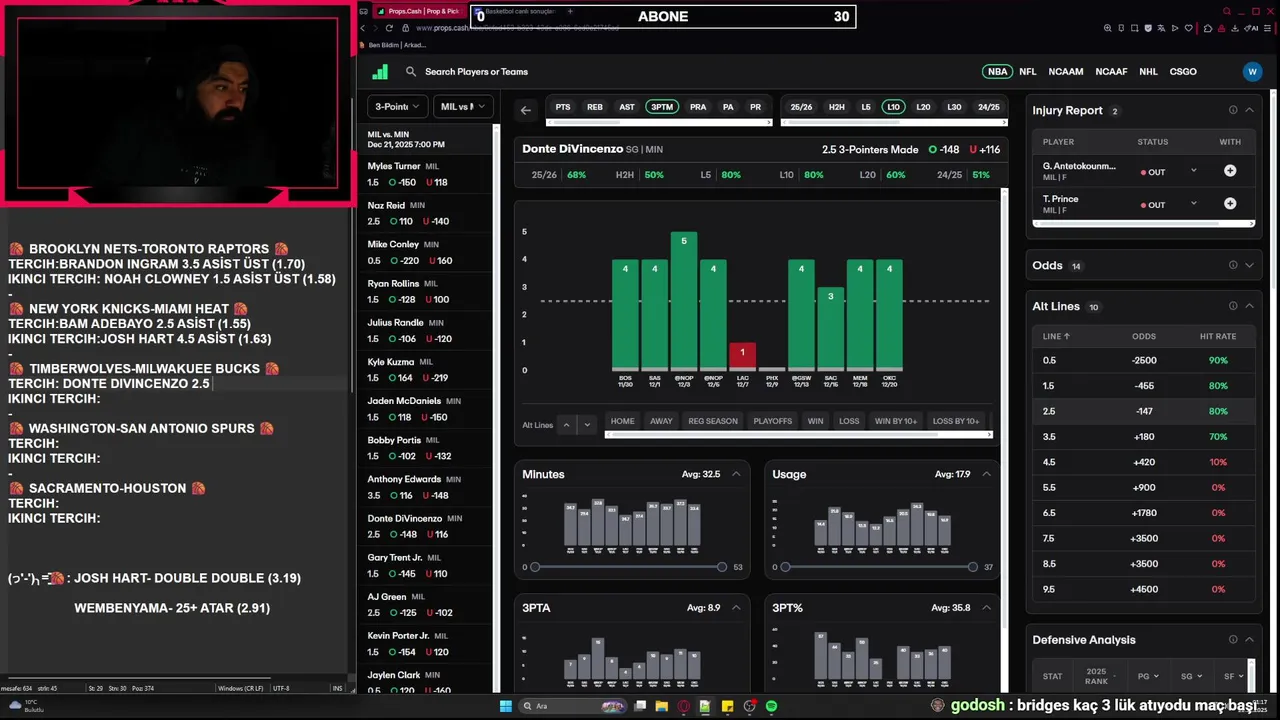Image resolution: width=1280 pixels, height=720 pixels.
Task: Select Myles Turner in the player list
Action: pyautogui.click(x=426, y=174)
